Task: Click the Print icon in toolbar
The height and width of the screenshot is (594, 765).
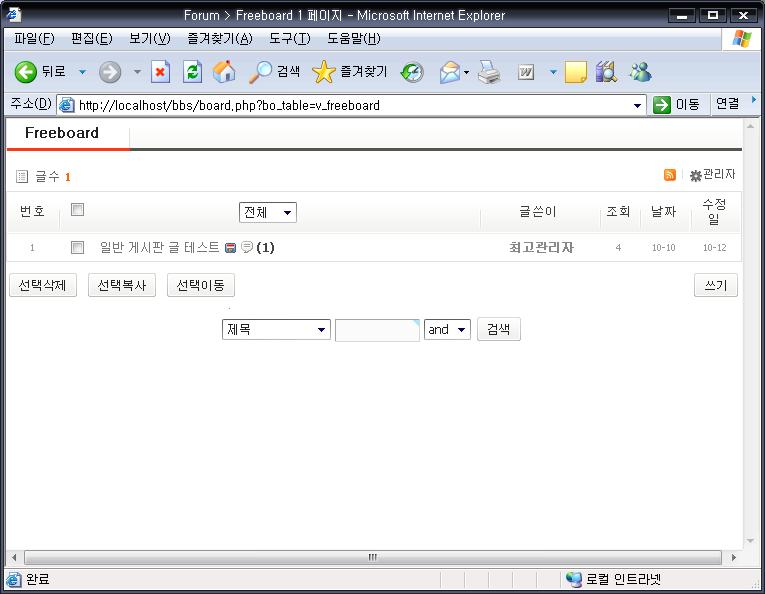Action: click(488, 72)
